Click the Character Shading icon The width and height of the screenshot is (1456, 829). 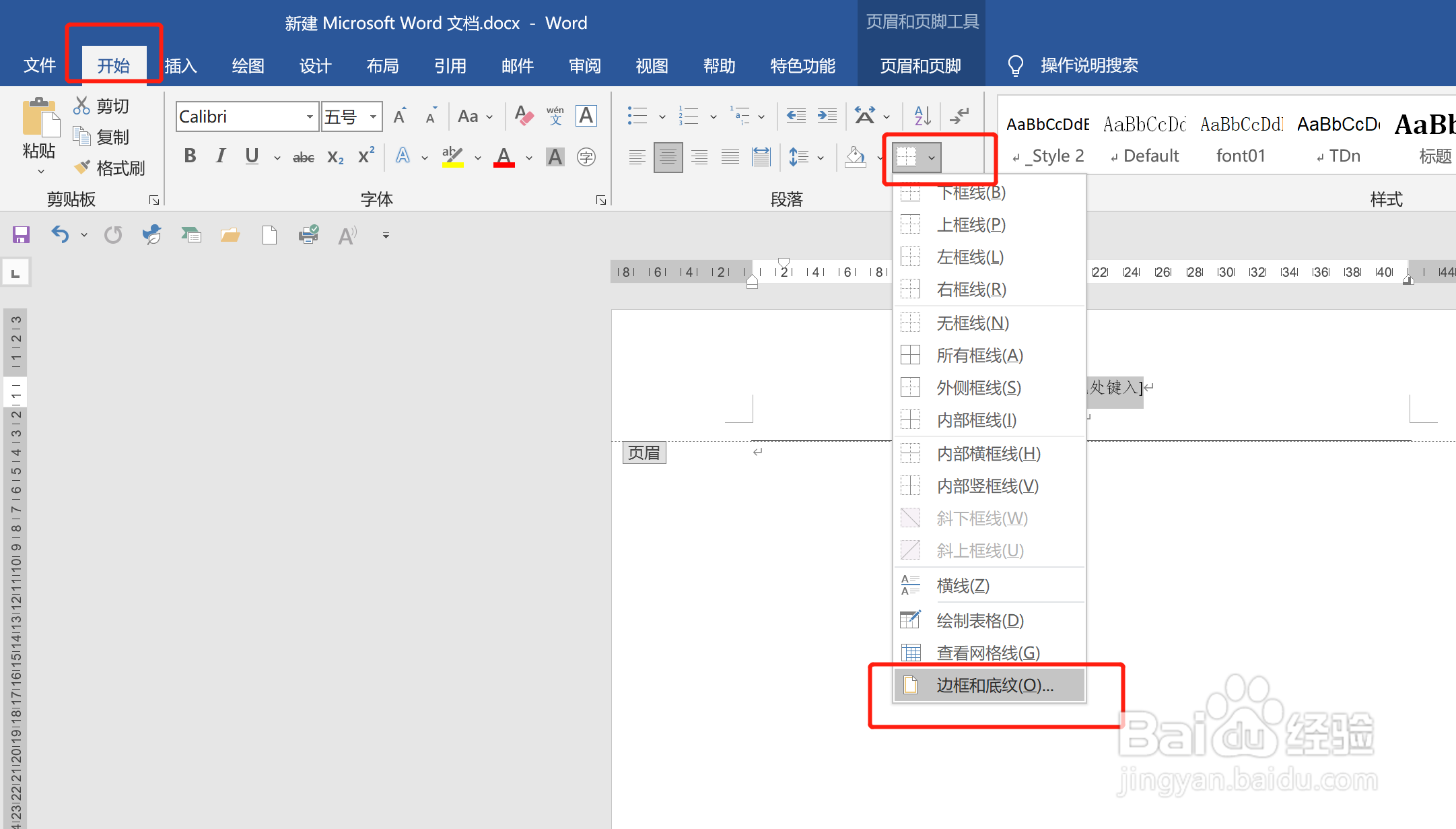(555, 157)
